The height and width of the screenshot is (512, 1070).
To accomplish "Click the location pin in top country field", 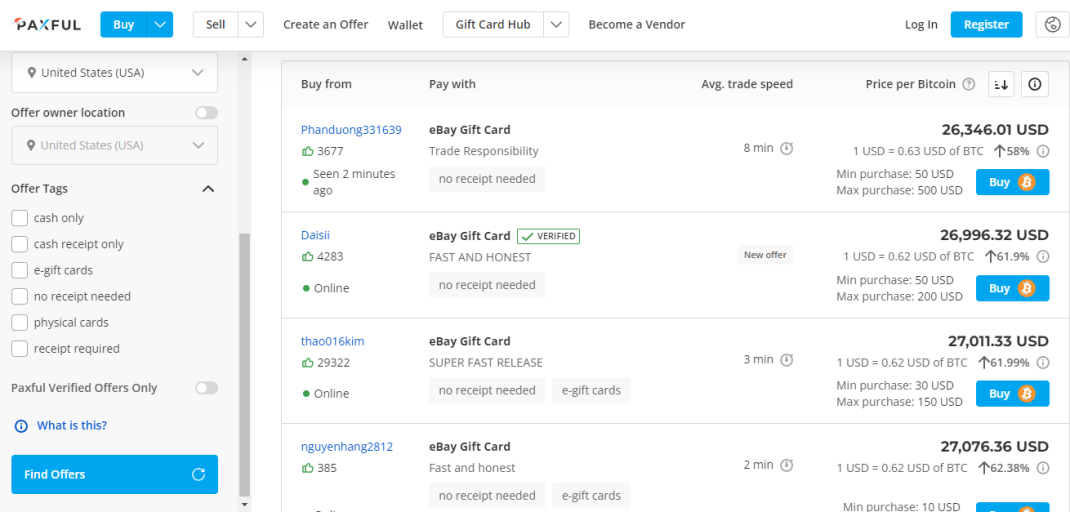I will (x=31, y=72).
